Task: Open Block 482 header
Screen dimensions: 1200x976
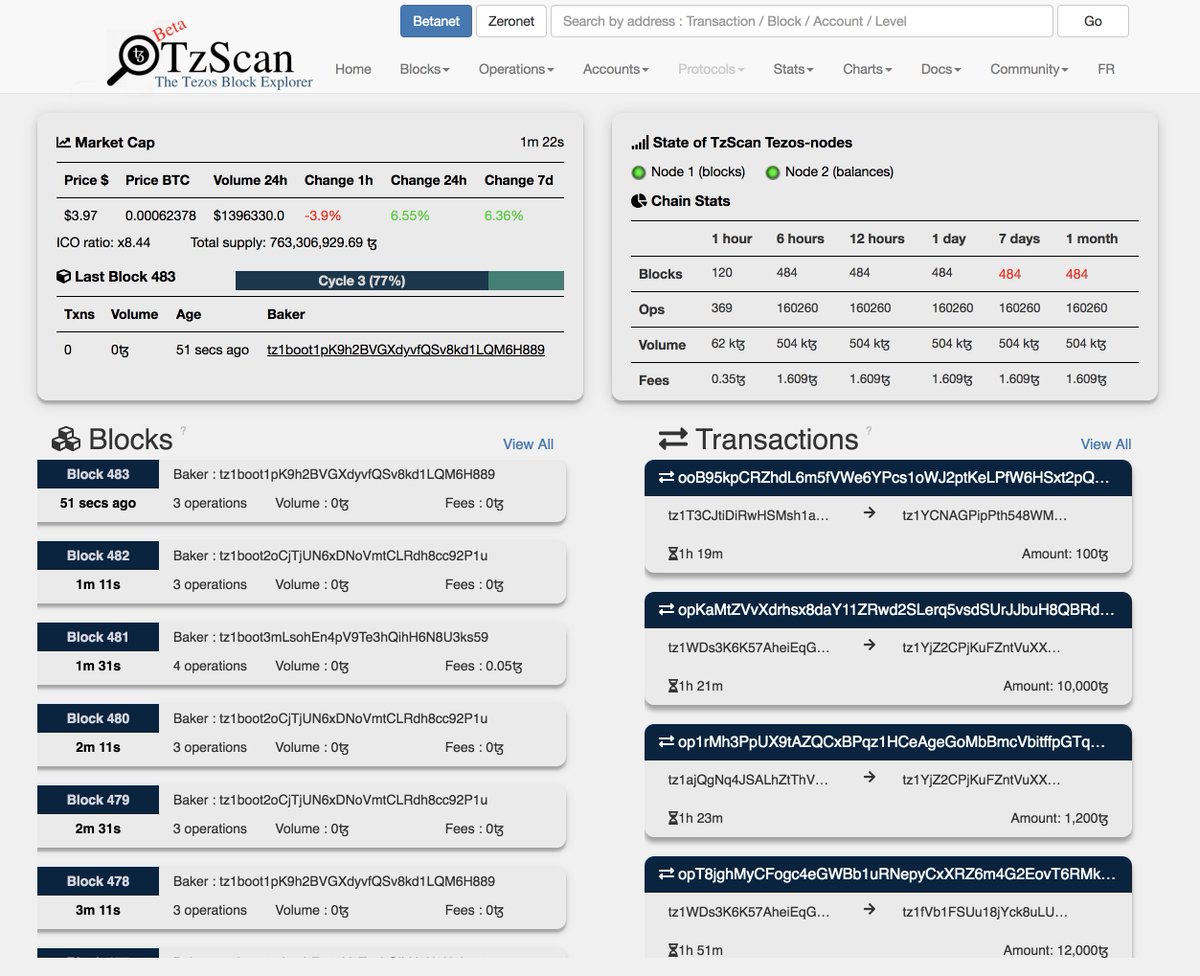Action: pos(98,556)
